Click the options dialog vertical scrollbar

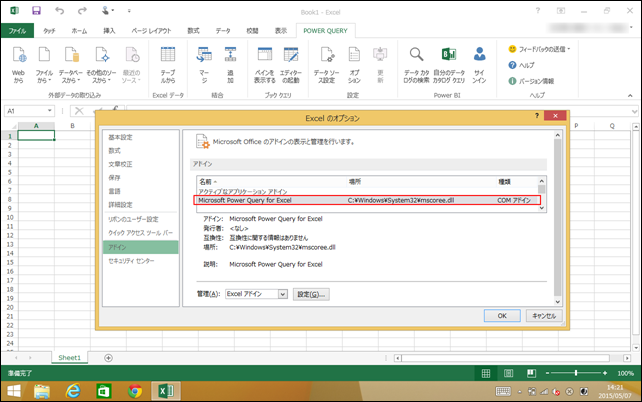557,217
